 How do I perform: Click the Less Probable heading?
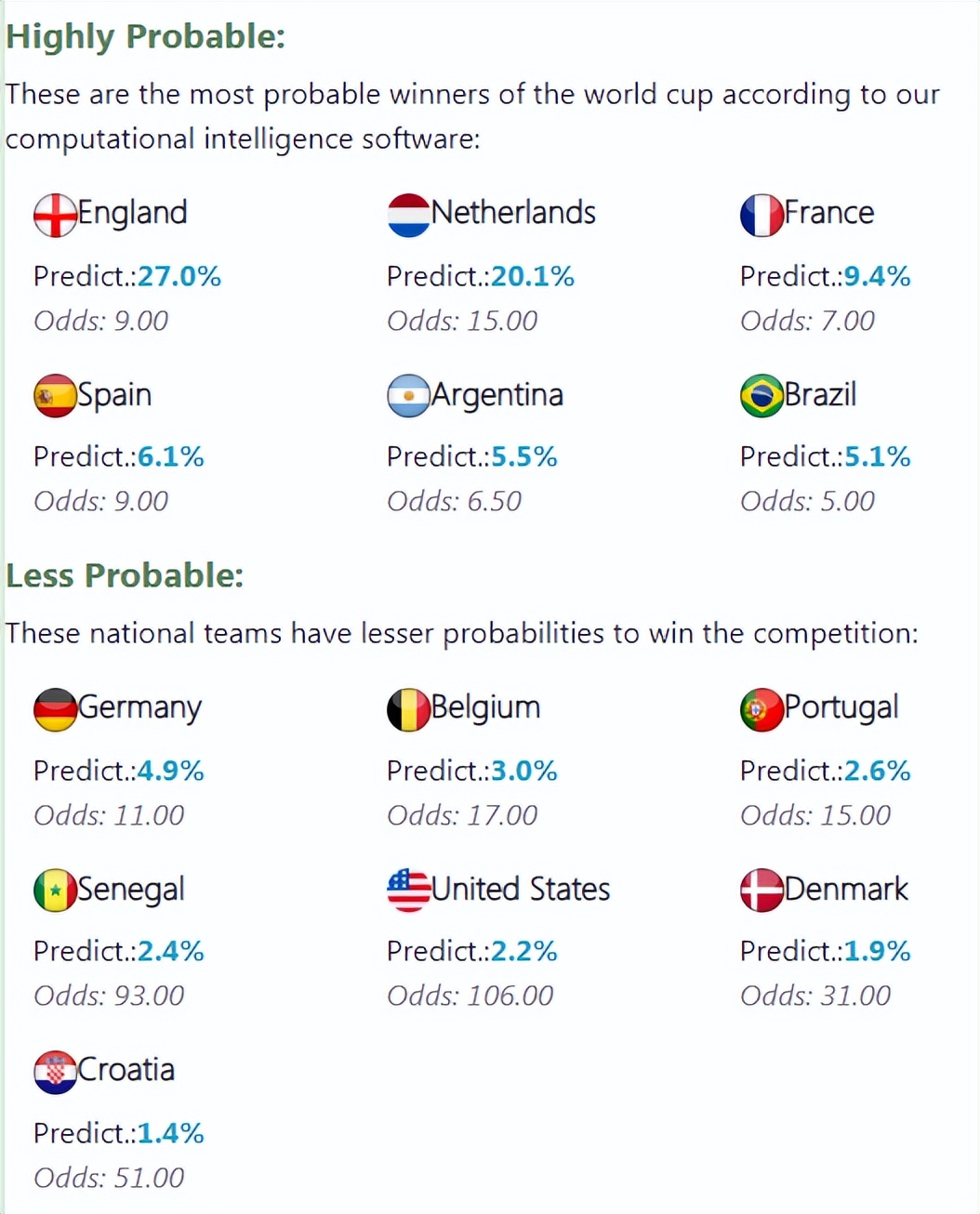125,575
